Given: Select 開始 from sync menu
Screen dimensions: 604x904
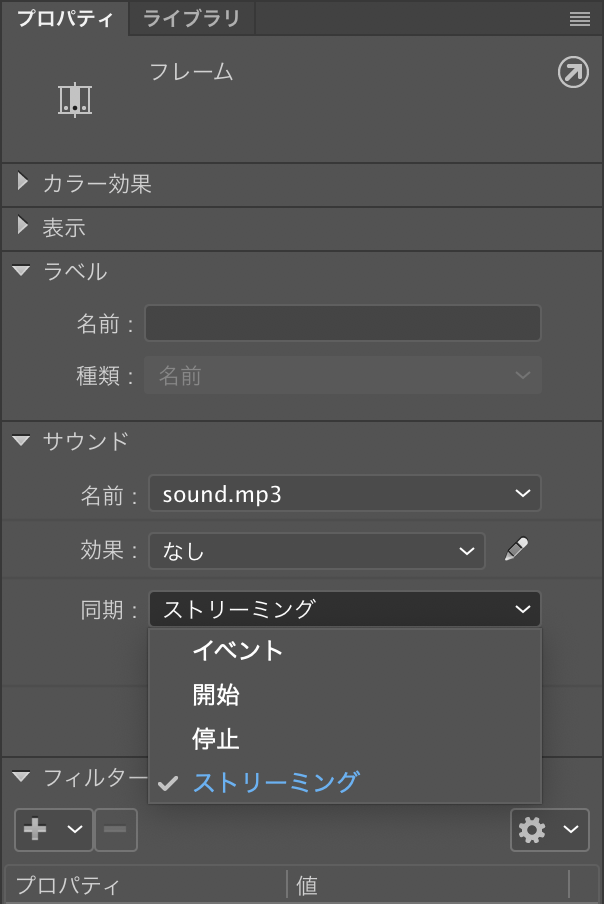Looking at the screenshot, I should pyautogui.click(x=345, y=695).
